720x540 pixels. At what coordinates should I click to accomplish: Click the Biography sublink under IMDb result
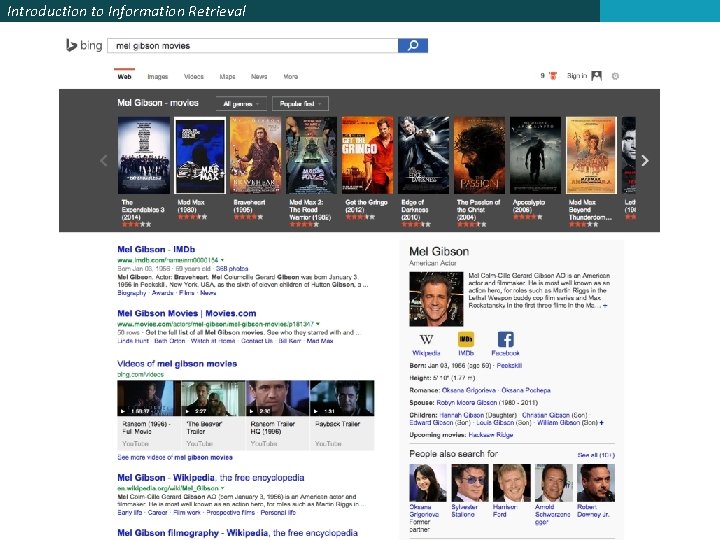tap(132, 292)
